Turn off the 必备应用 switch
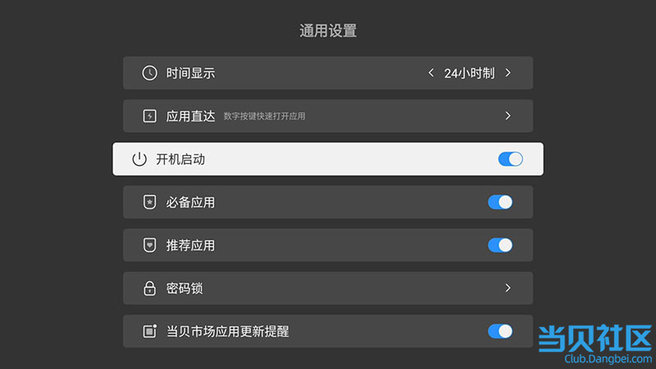656x369 pixels. pyautogui.click(x=500, y=202)
